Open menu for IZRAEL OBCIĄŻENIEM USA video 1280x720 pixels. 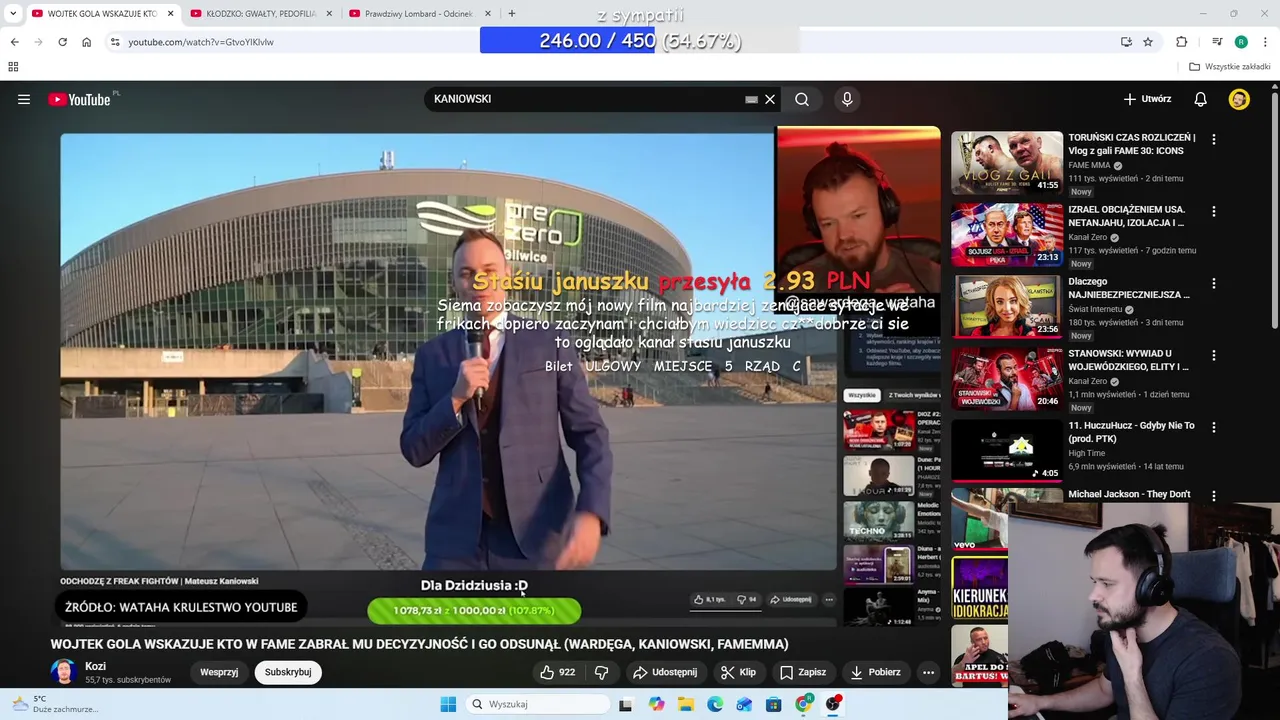[x=1213, y=212]
